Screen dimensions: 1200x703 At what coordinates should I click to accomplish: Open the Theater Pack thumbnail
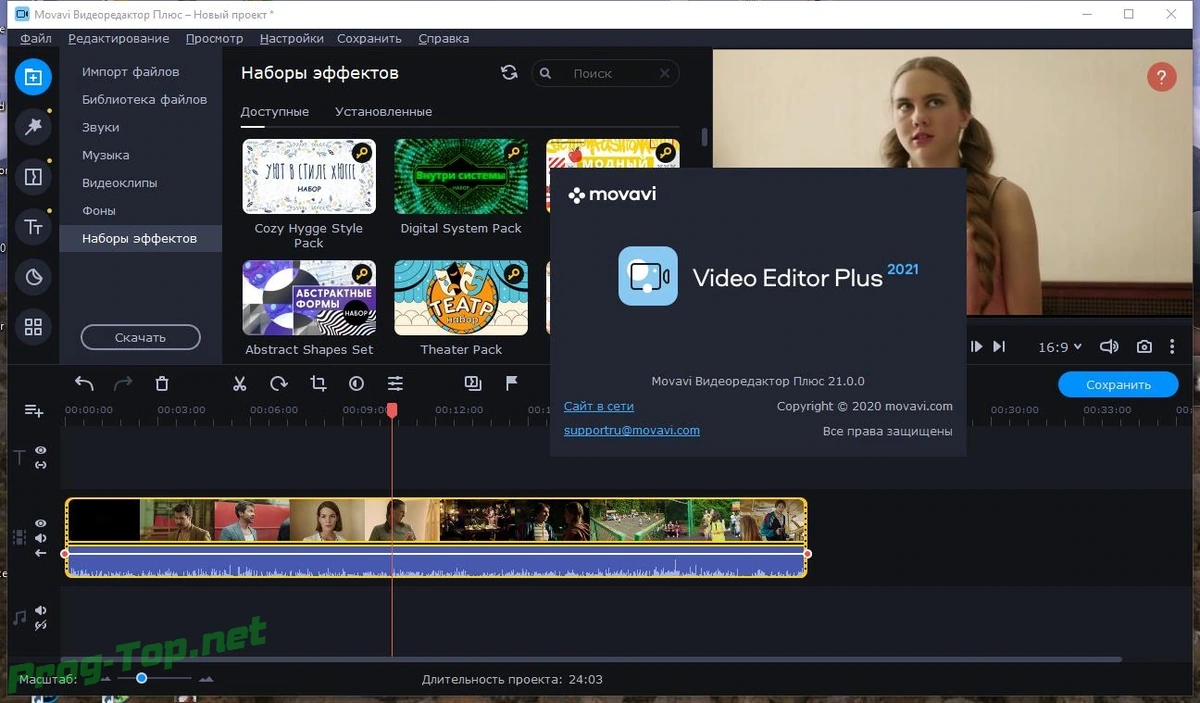[461, 297]
